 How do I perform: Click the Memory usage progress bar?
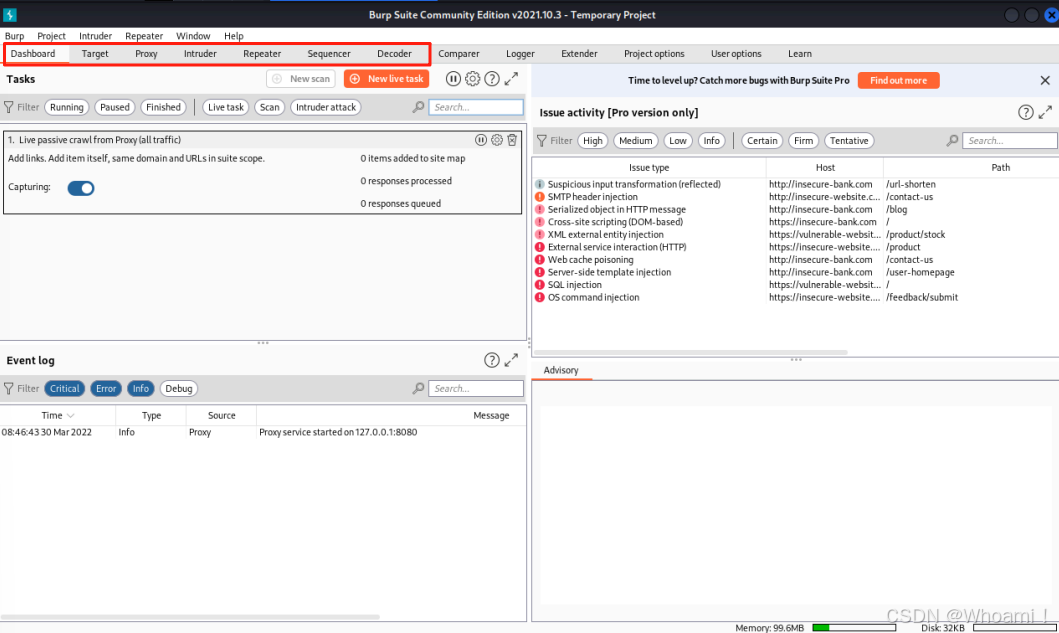pos(854,628)
